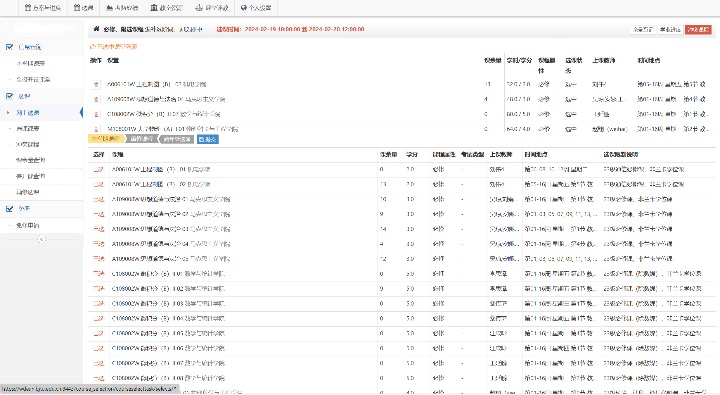720x395 pixels.
Task: Select the highlighted 网上选课 sidebar item
Action: [41, 113]
